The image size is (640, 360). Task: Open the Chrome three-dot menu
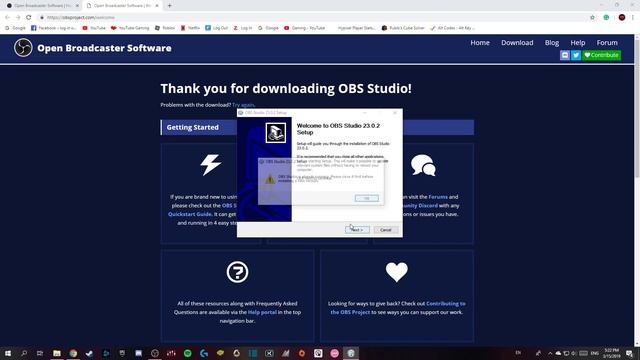pos(633,18)
